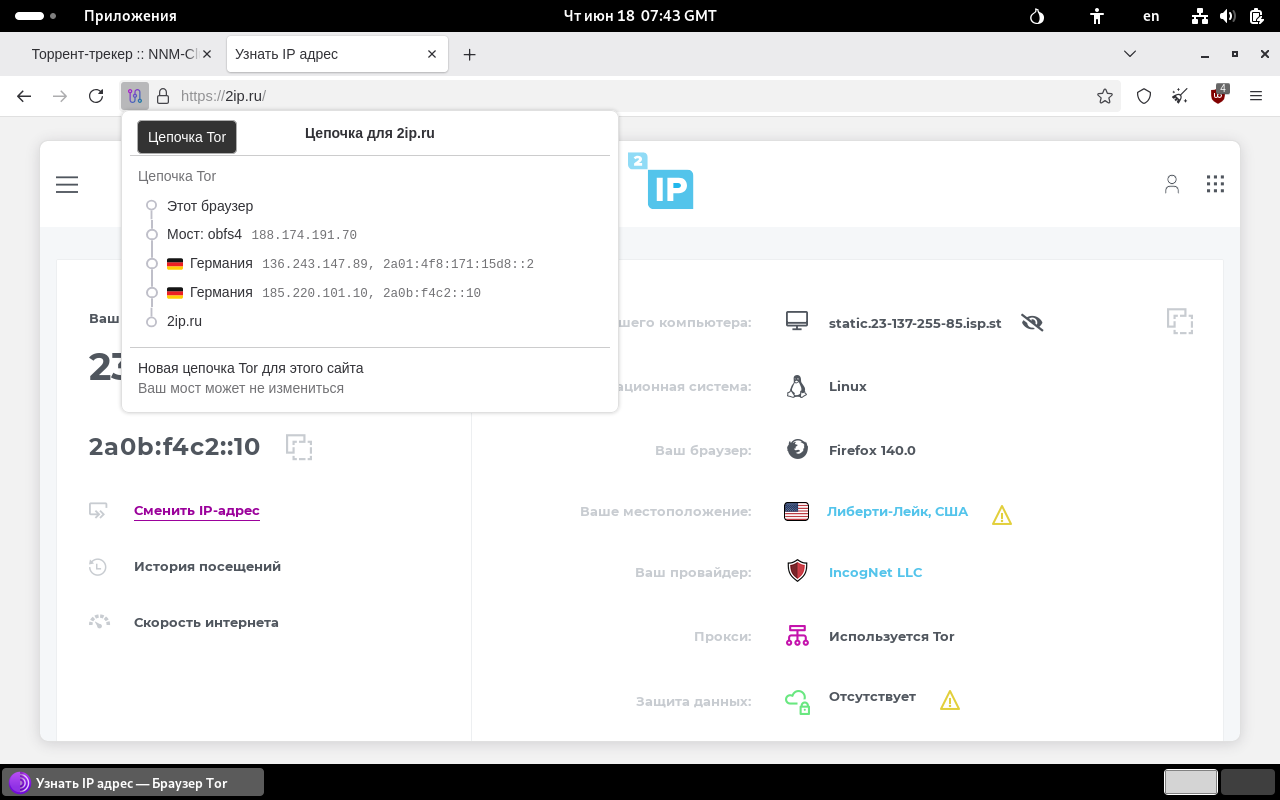Click the monitor icon beside the hostname
This screenshot has width=1280, height=800.
point(797,321)
